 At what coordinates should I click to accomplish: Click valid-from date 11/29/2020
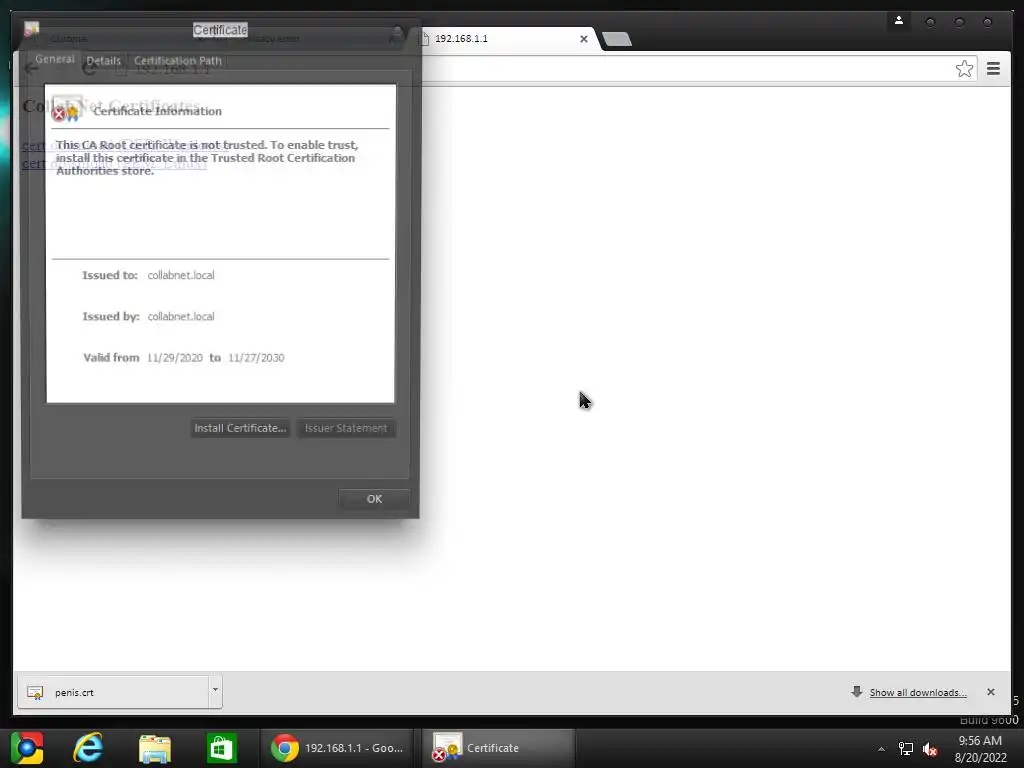(174, 358)
